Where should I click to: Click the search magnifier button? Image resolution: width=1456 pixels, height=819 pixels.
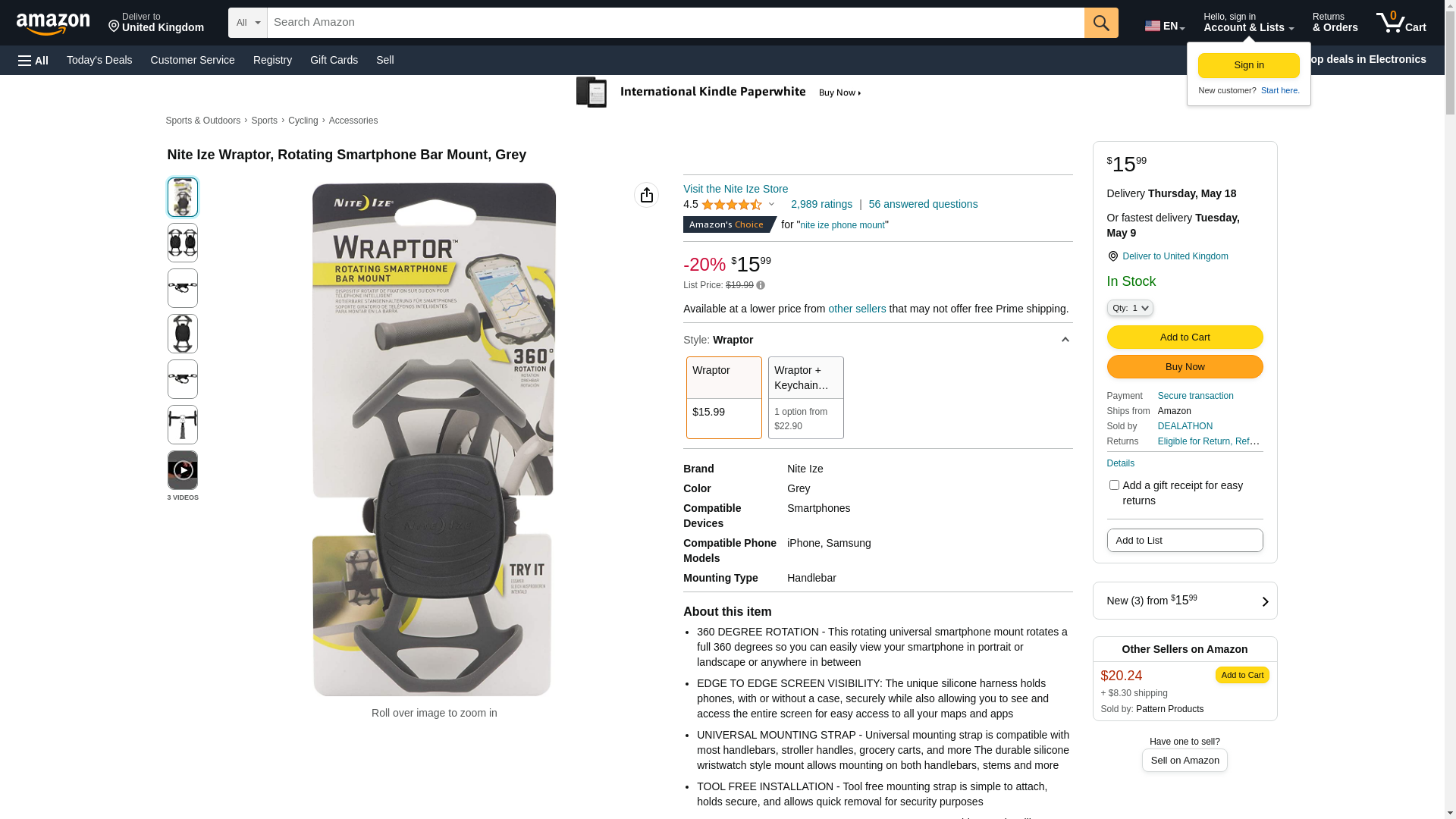click(x=1101, y=23)
